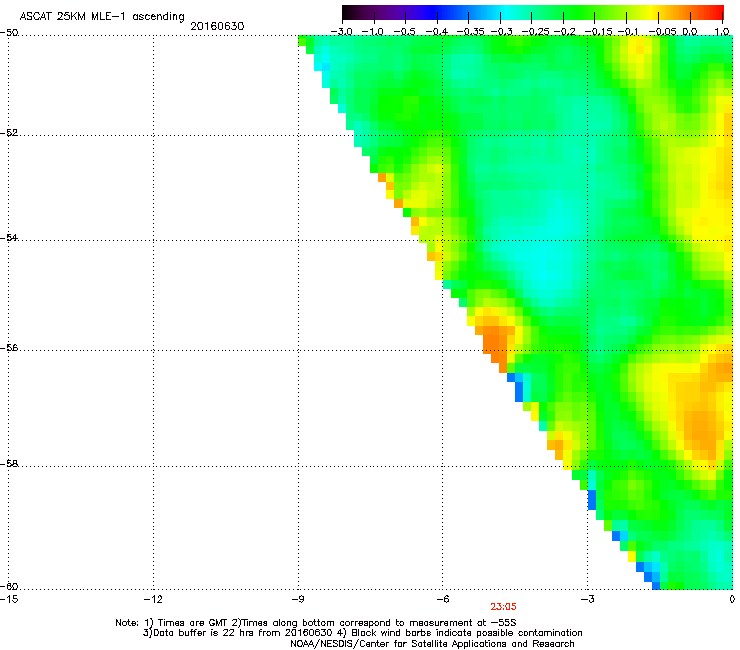Click the -54 latitude axis label
The image size is (740, 650).
coord(9,237)
